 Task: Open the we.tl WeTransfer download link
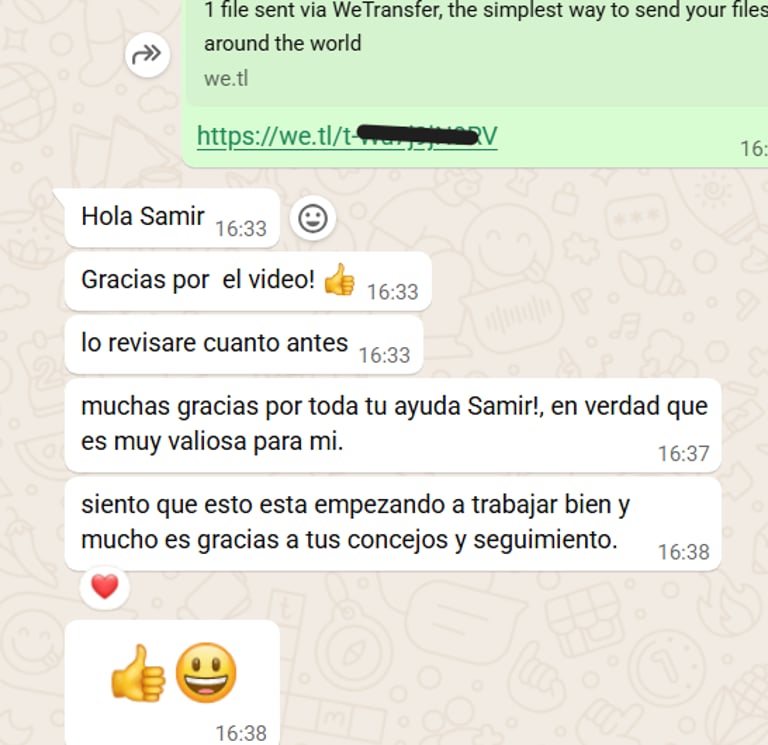(347, 136)
